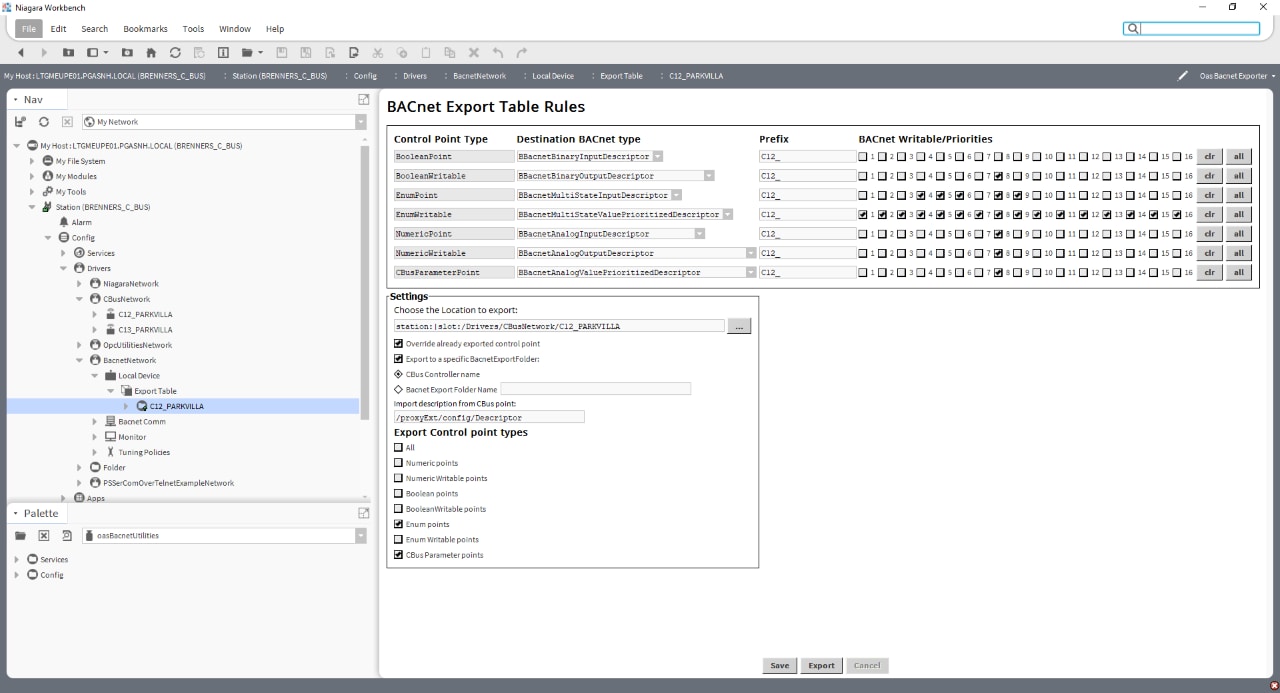Click the Cut scissors icon in toolbar
1280x693 pixels.
pos(378,52)
